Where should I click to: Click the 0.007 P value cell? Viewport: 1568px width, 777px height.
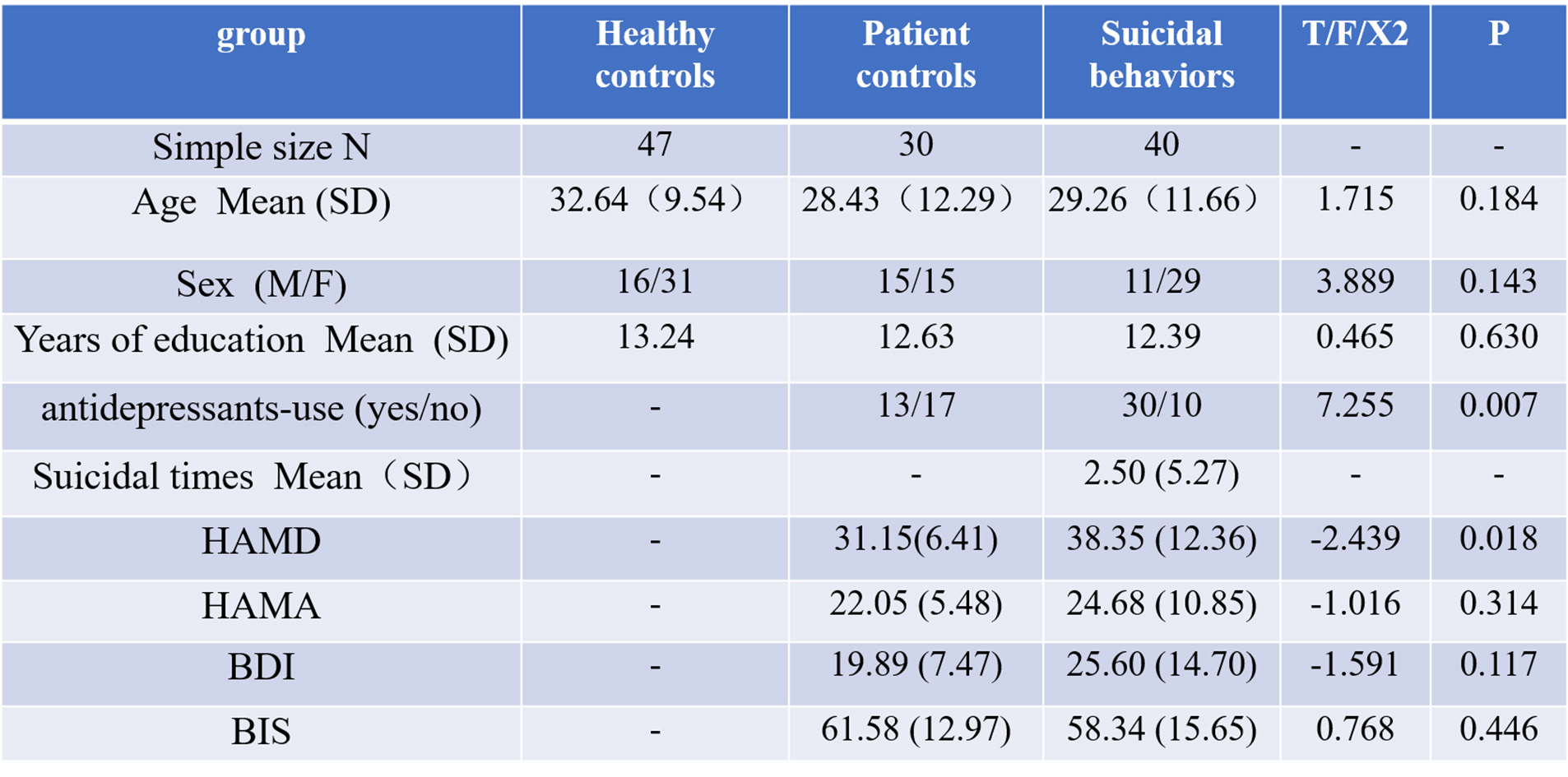(x=1498, y=405)
